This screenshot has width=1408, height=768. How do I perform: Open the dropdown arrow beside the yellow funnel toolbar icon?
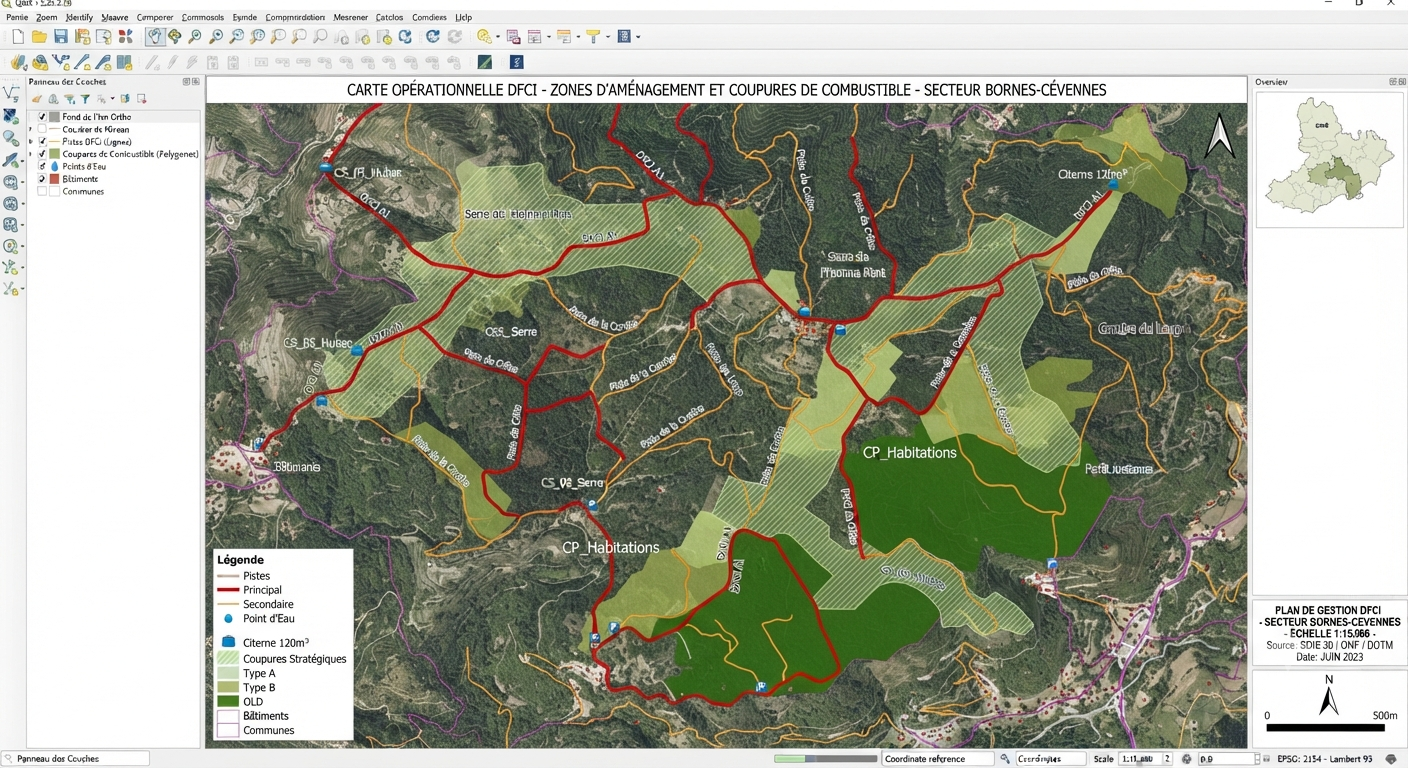coord(608,37)
